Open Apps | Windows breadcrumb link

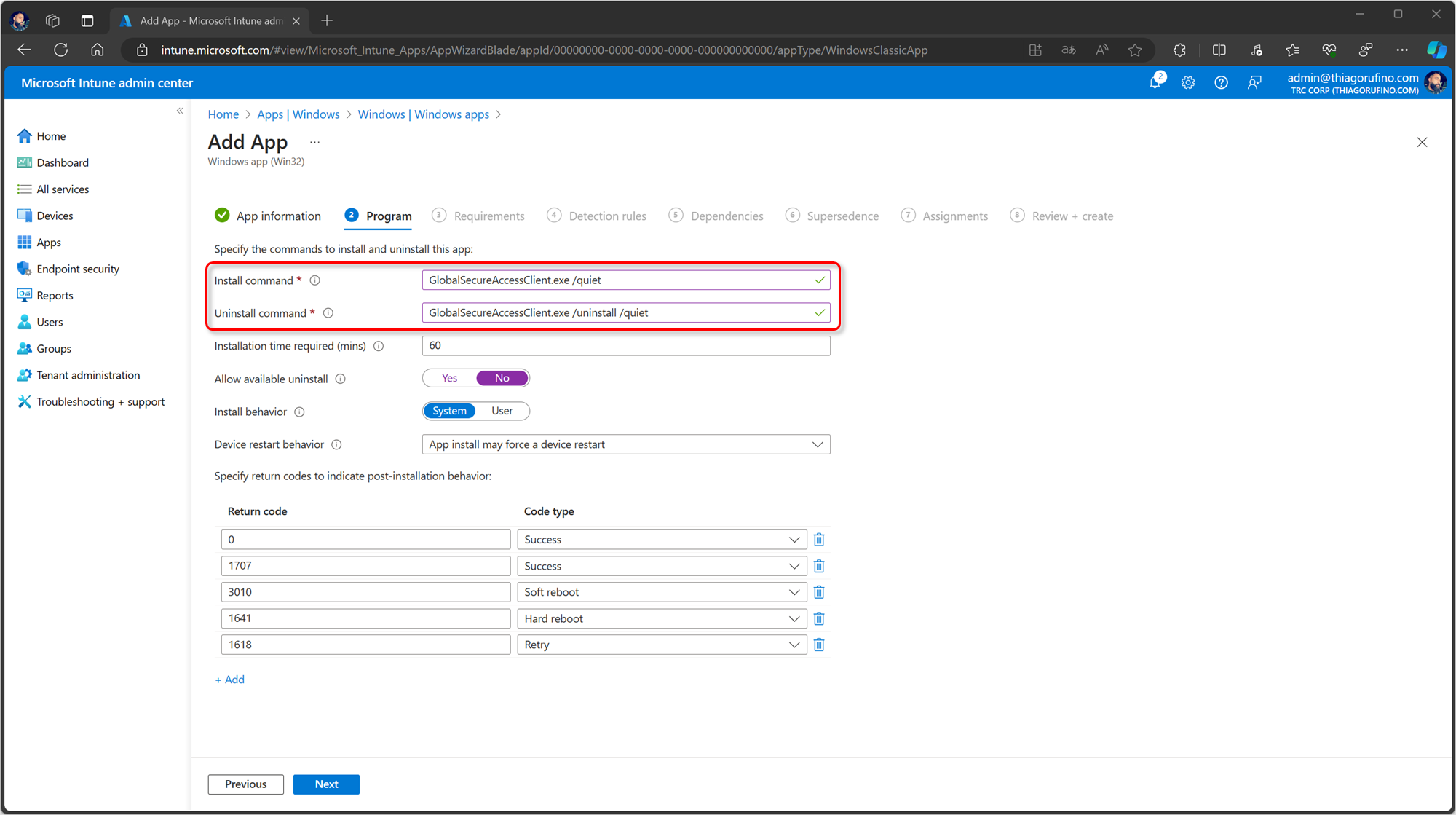298,114
